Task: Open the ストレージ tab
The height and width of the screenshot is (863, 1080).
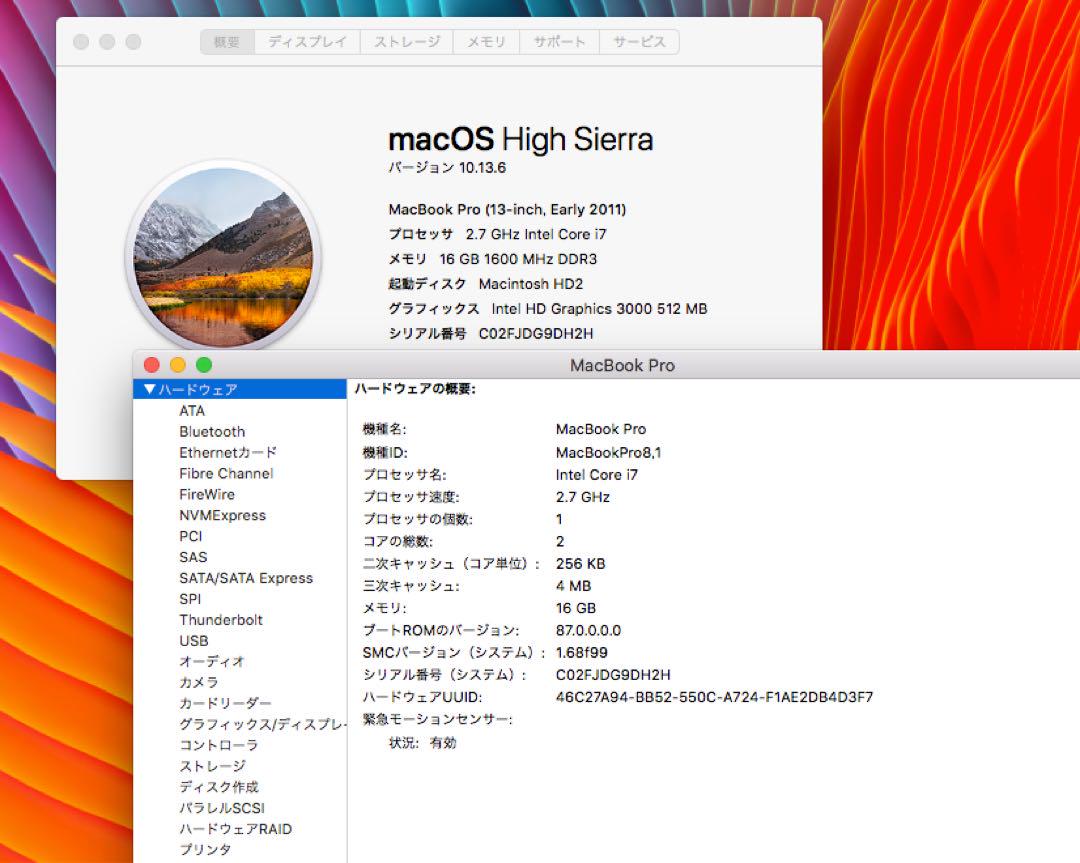Action: 406,42
